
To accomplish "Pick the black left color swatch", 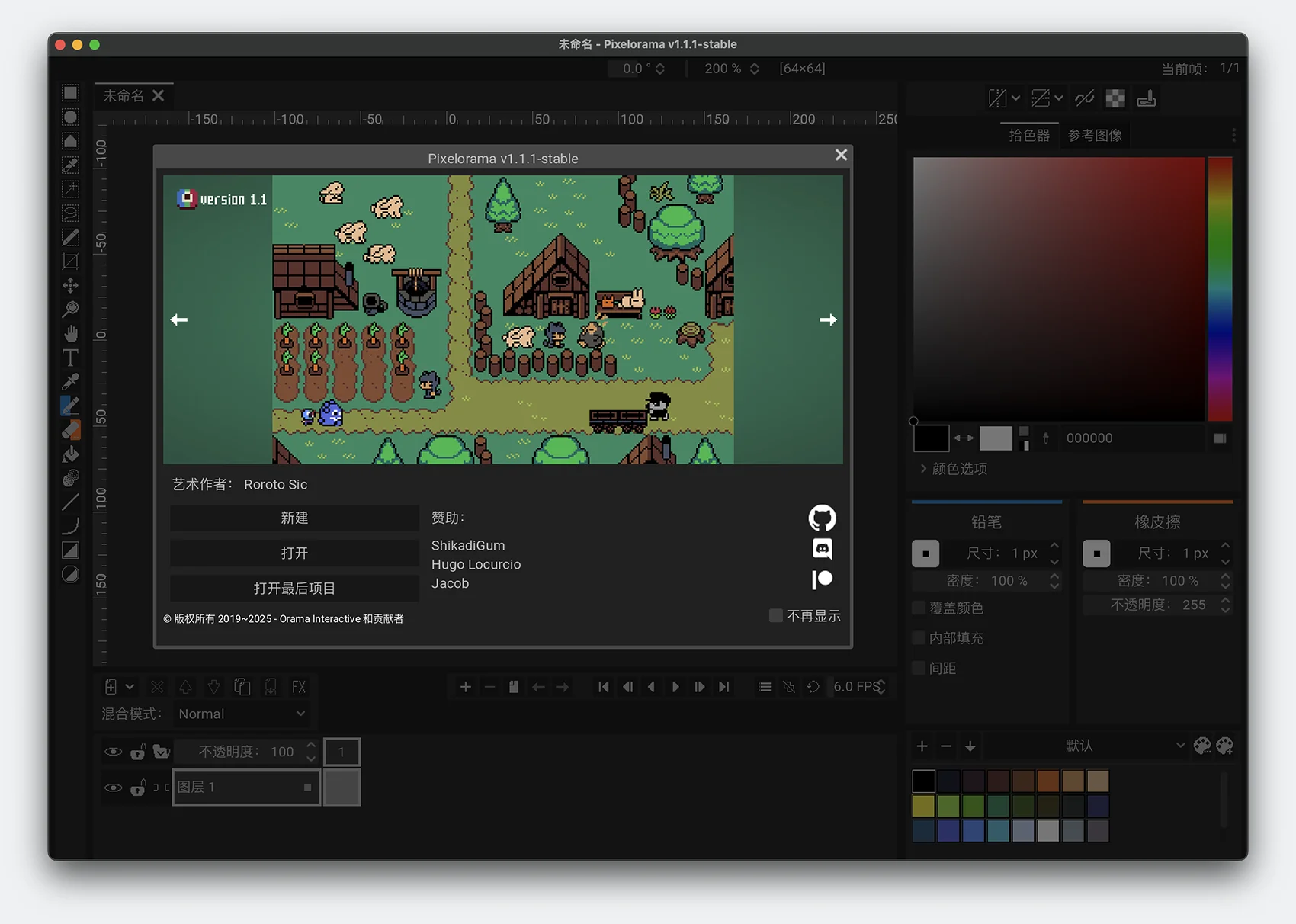I will click(931, 438).
